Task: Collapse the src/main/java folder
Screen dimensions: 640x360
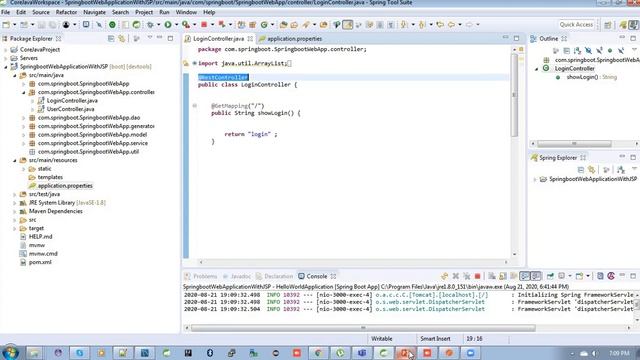Action: click(15, 75)
